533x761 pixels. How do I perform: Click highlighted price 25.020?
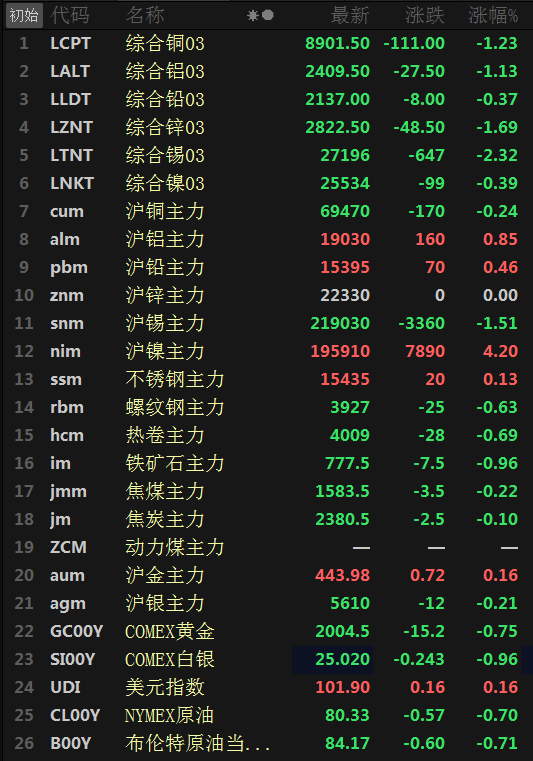pos(343,659)
